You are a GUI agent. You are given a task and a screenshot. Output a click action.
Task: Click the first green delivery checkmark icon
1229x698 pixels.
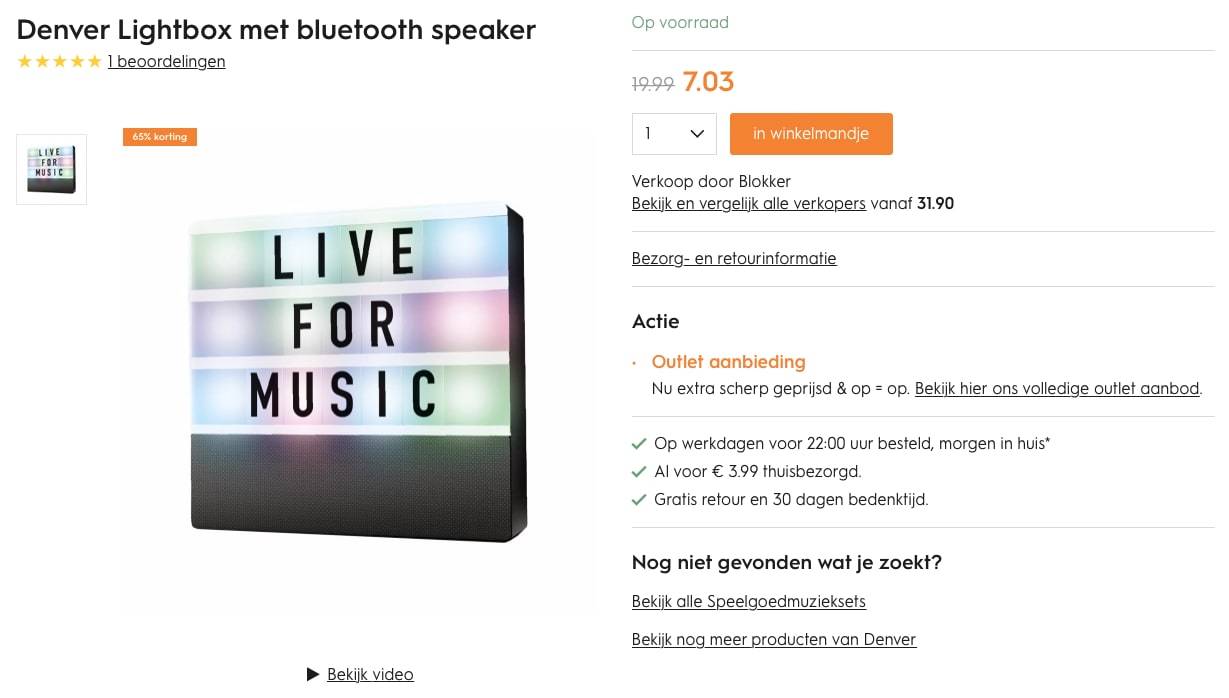point(639,443)
